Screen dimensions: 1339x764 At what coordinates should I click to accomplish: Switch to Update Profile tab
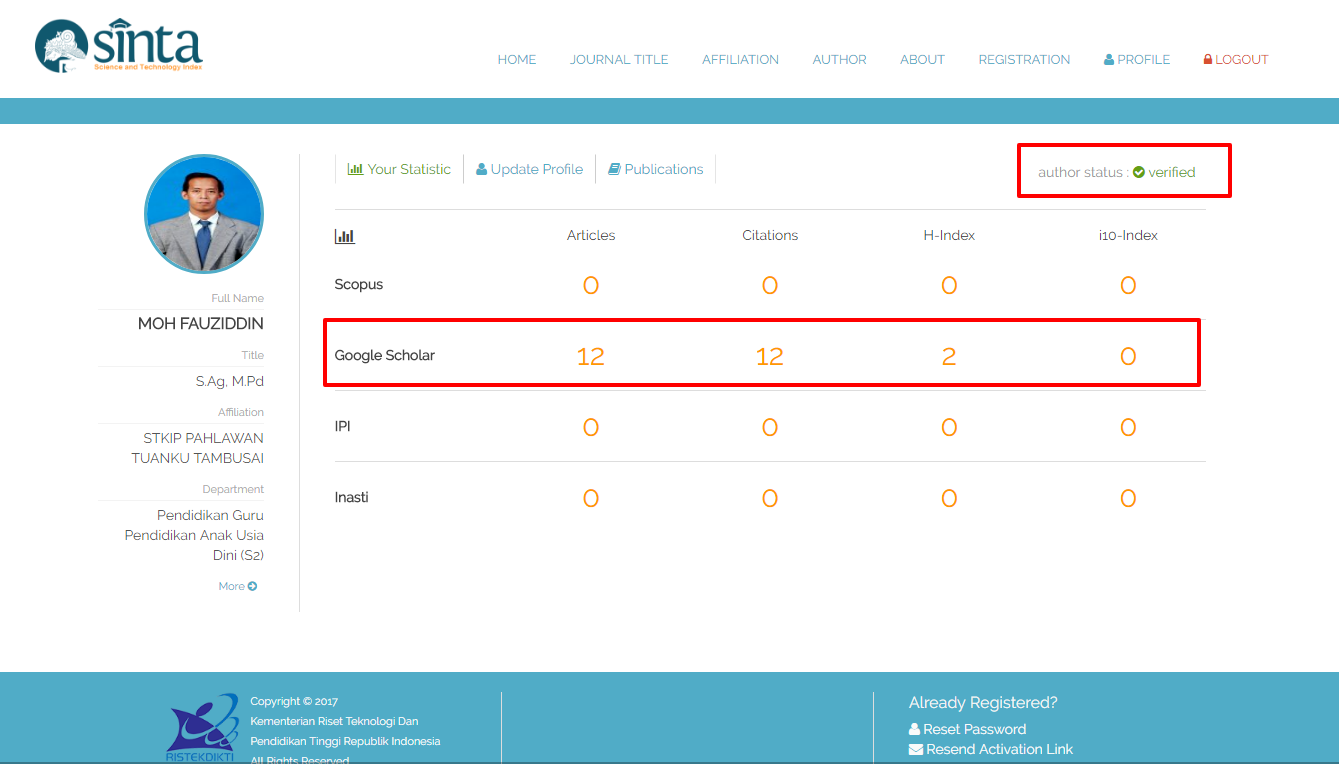click(x=529, y=169)
